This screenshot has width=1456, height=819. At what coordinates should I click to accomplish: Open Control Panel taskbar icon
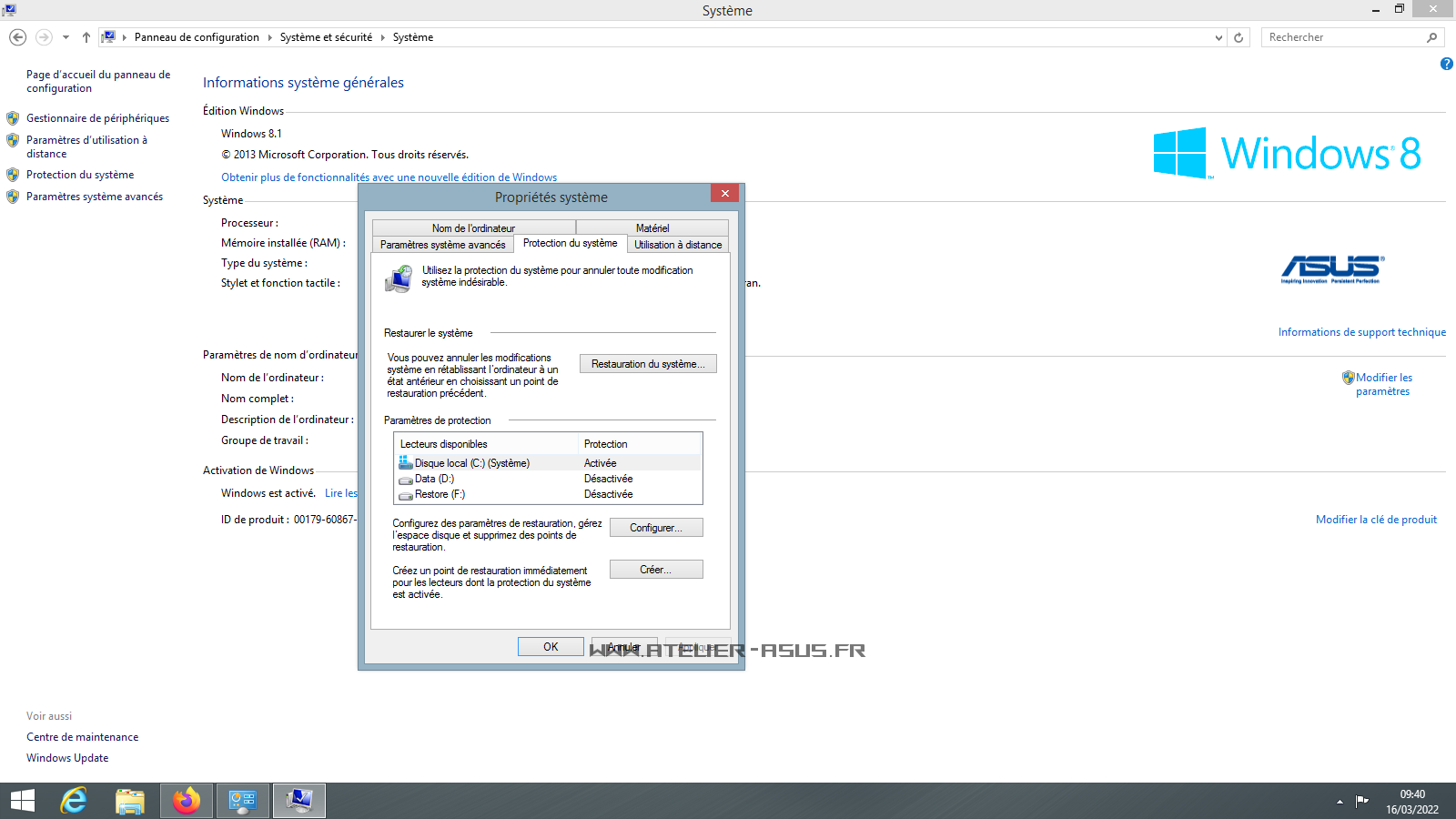tap(243, 801)
